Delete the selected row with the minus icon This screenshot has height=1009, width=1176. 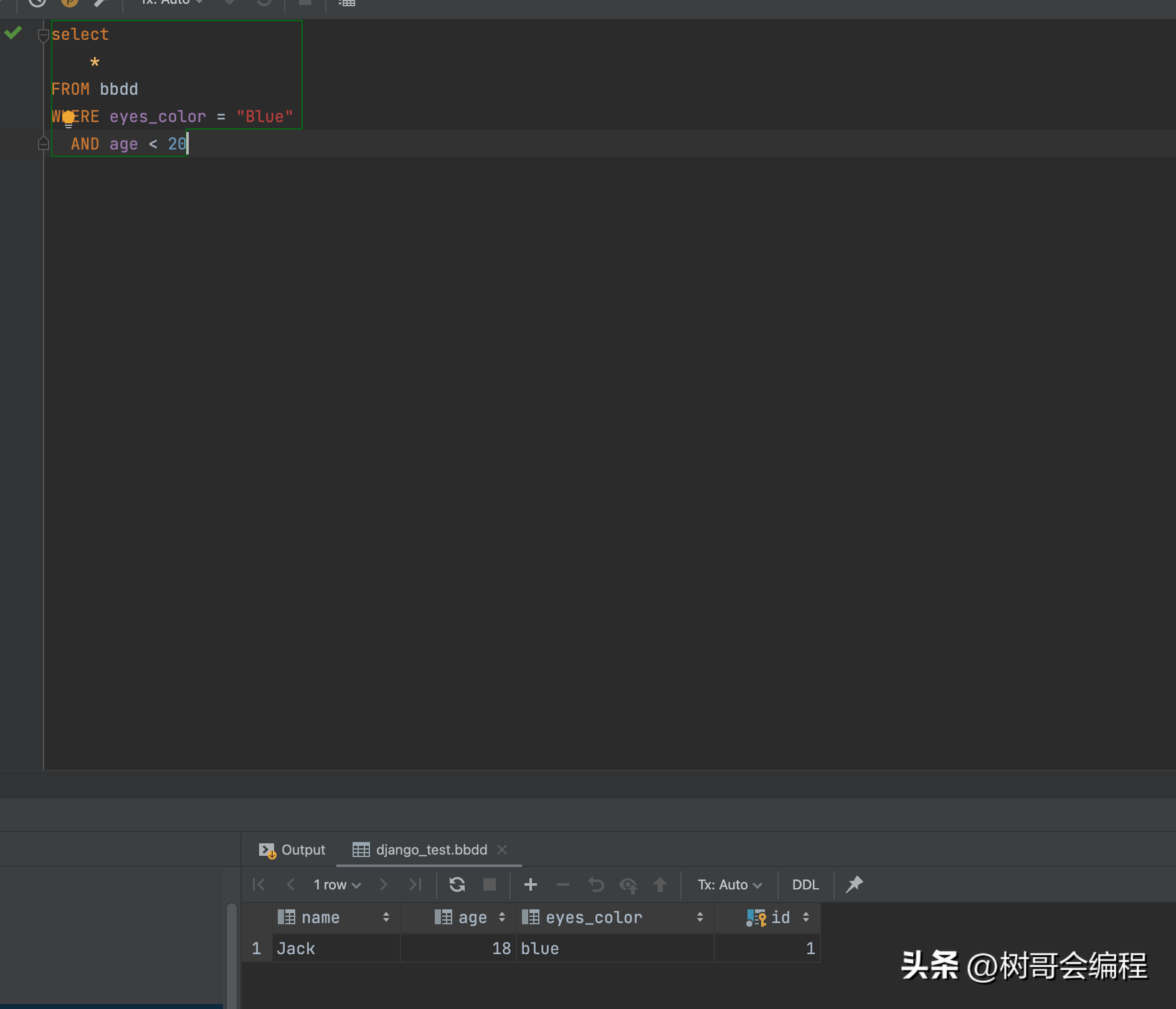click(563, 884)
